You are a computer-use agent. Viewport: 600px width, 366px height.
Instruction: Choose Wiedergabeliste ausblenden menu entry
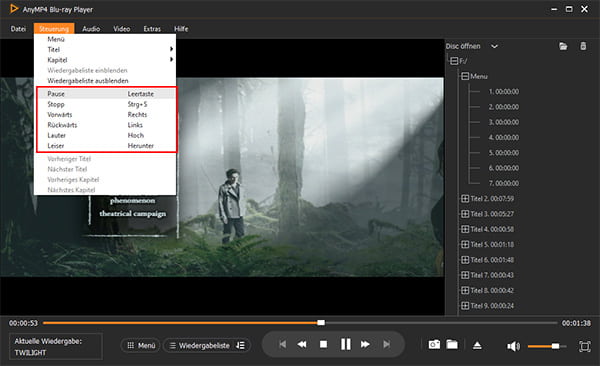coord(105,81)
